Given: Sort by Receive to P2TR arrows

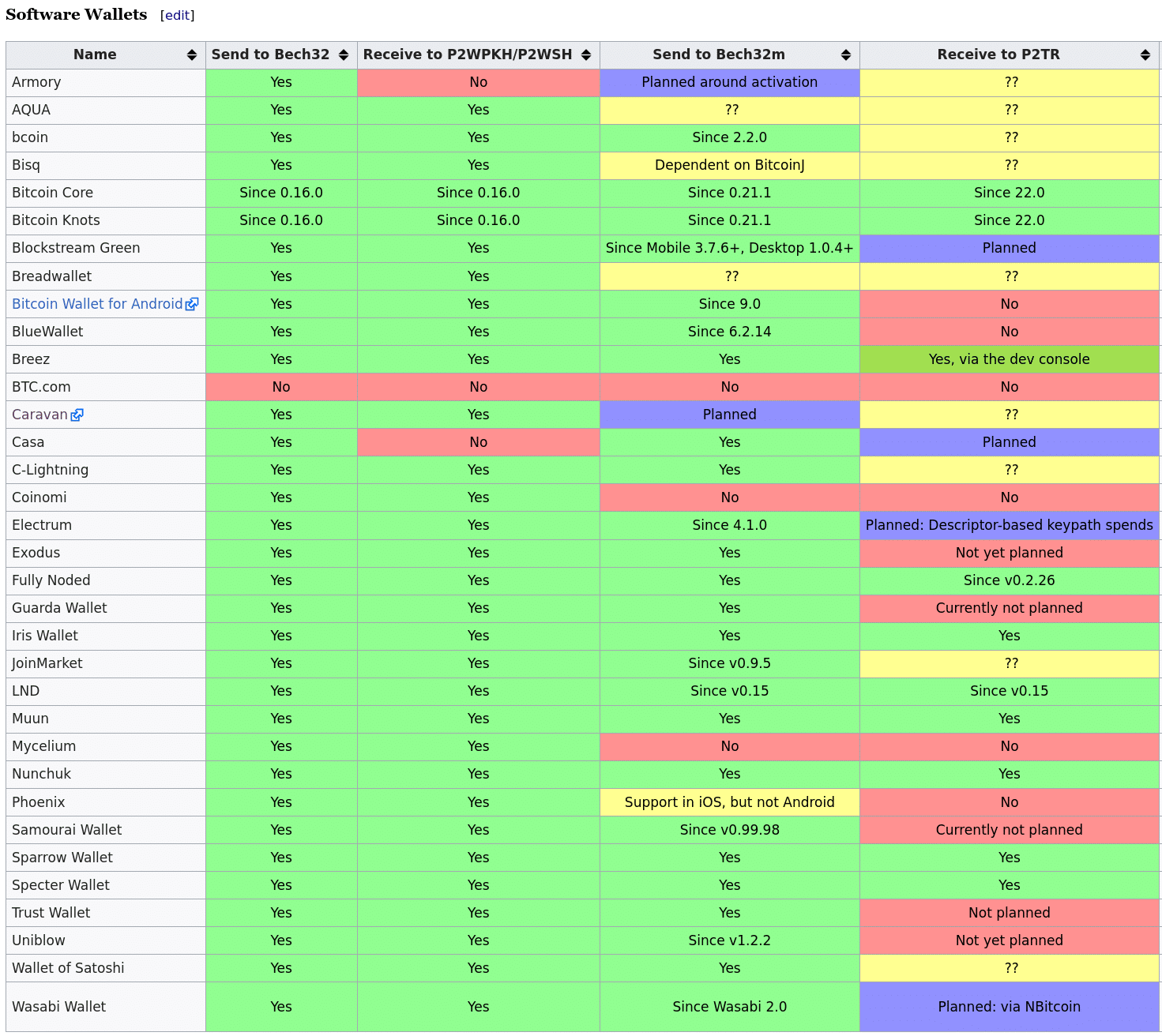Looking at the screenshot, I should coord(1145,54).
